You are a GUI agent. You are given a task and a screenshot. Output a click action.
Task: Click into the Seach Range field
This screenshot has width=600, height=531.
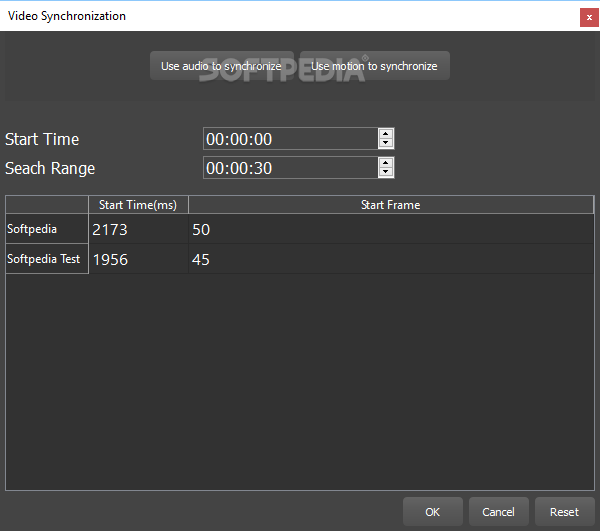coord(290,168)
